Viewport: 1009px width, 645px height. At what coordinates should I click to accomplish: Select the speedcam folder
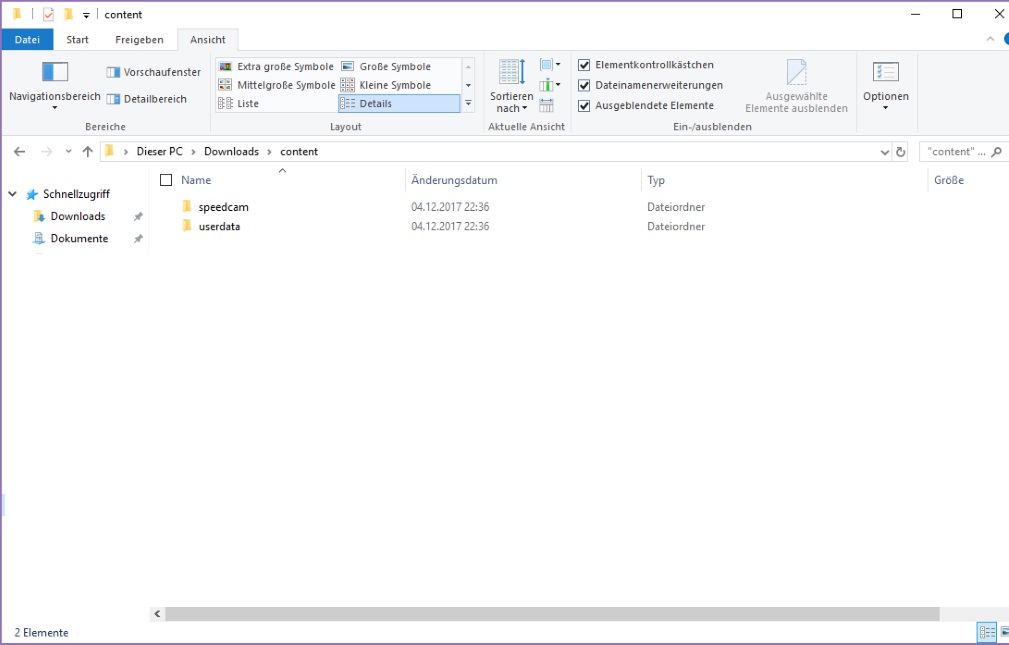pyautogui.click(x=223, y=207)
